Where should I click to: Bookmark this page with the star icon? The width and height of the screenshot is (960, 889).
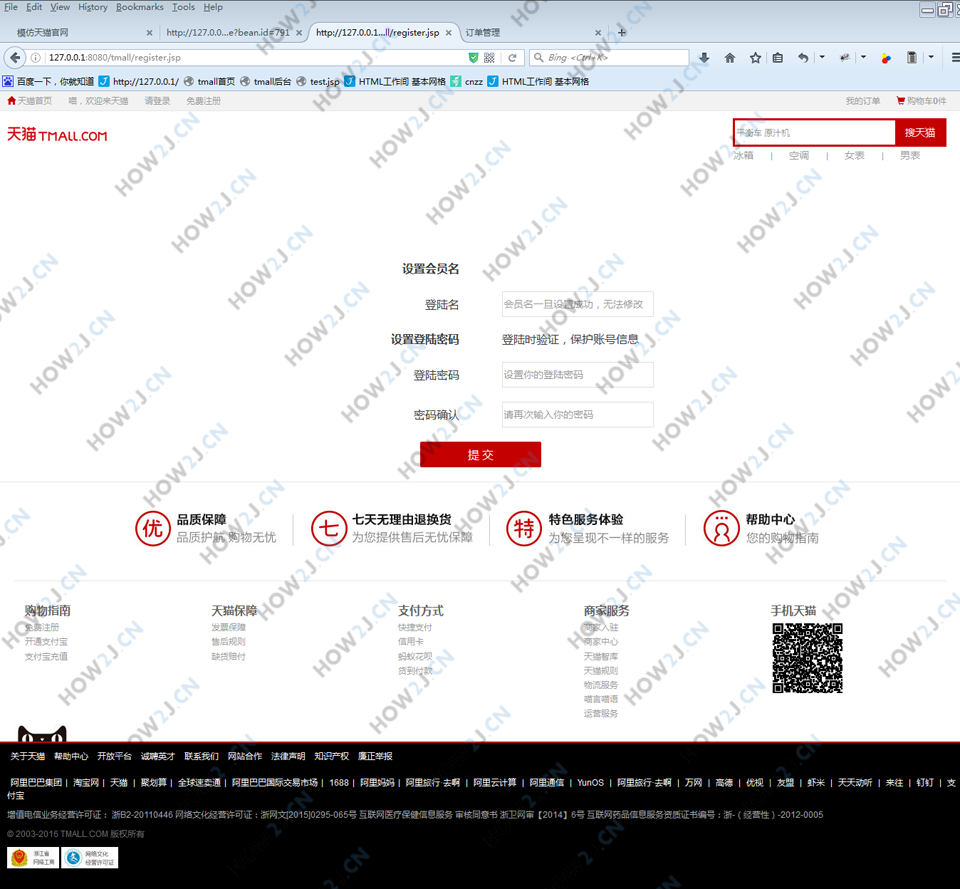click(x=756, y=58)
